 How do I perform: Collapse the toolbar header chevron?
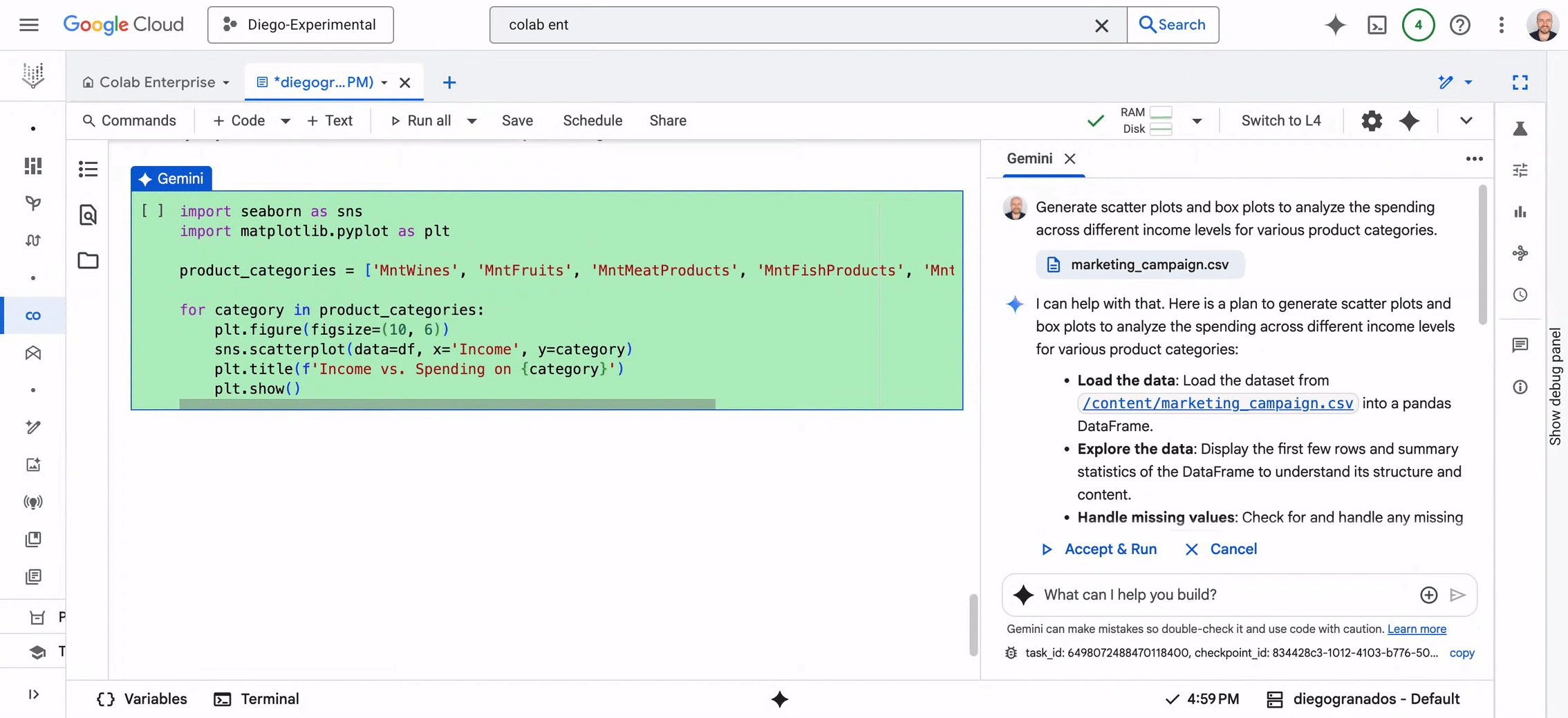[1466, 120]
